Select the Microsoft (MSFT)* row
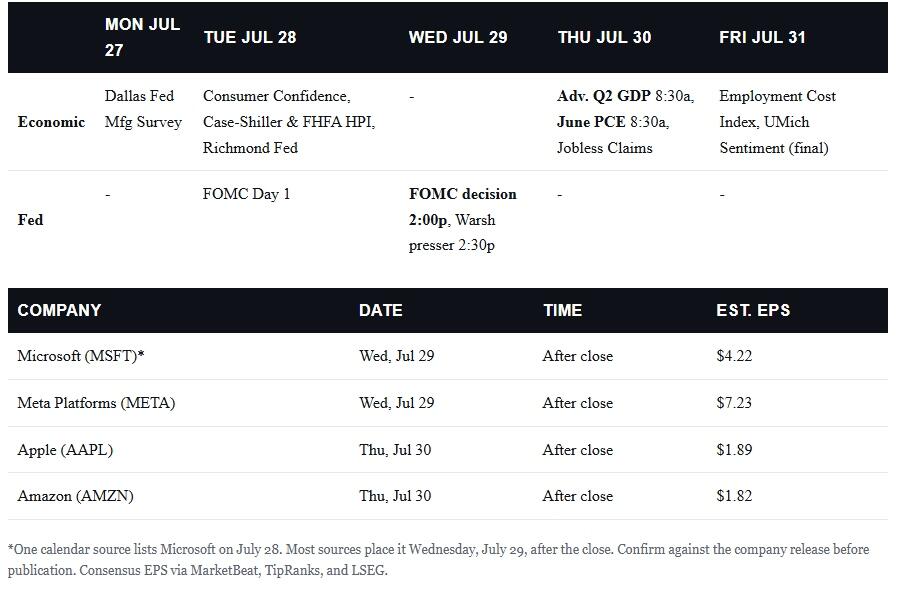 coord(448,356)
